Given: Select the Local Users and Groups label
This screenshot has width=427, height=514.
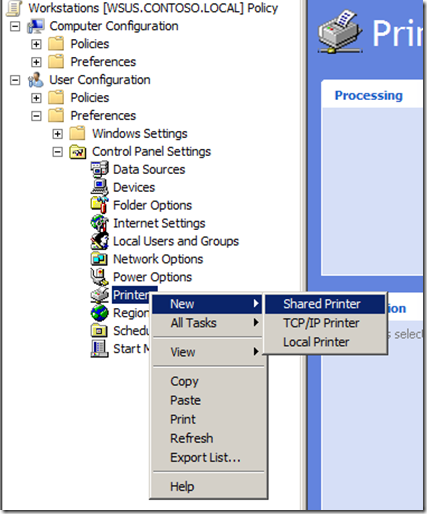Looking at the screenshot, I should pyautogui.click(x=176, y=241).
